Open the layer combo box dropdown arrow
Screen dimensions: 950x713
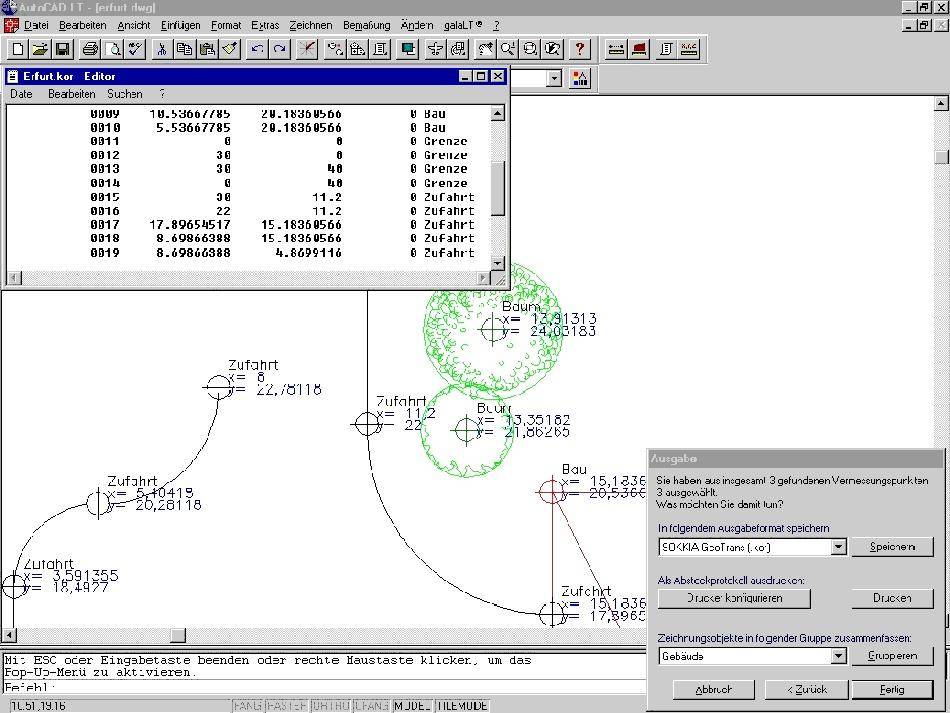(554, 79)
